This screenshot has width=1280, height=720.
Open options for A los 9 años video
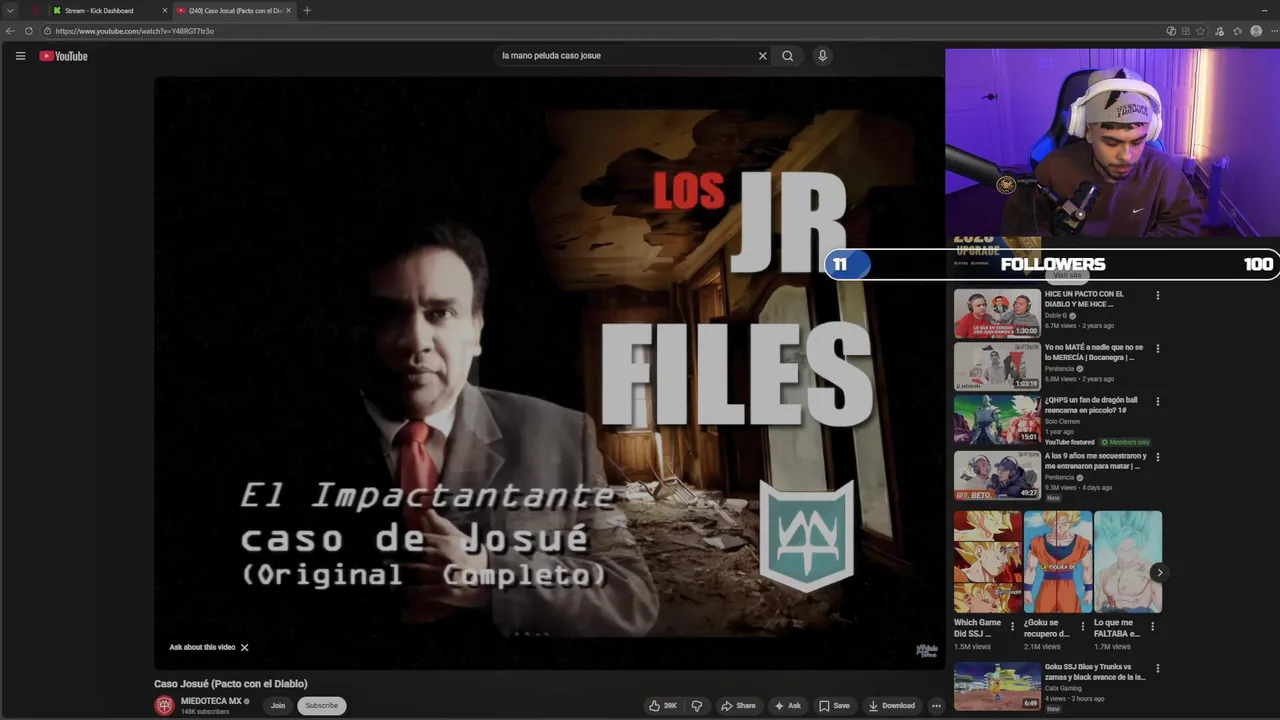tap(1158, 457)
